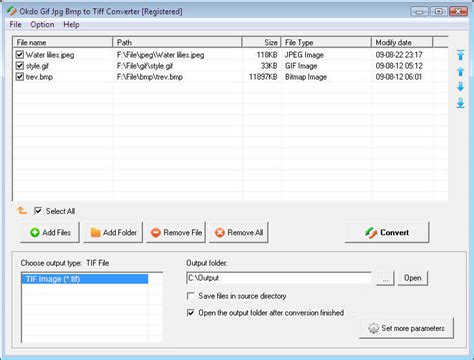This screenshot has width=474, height=360.
Task: Move selected file down one position
Action: 460,87
